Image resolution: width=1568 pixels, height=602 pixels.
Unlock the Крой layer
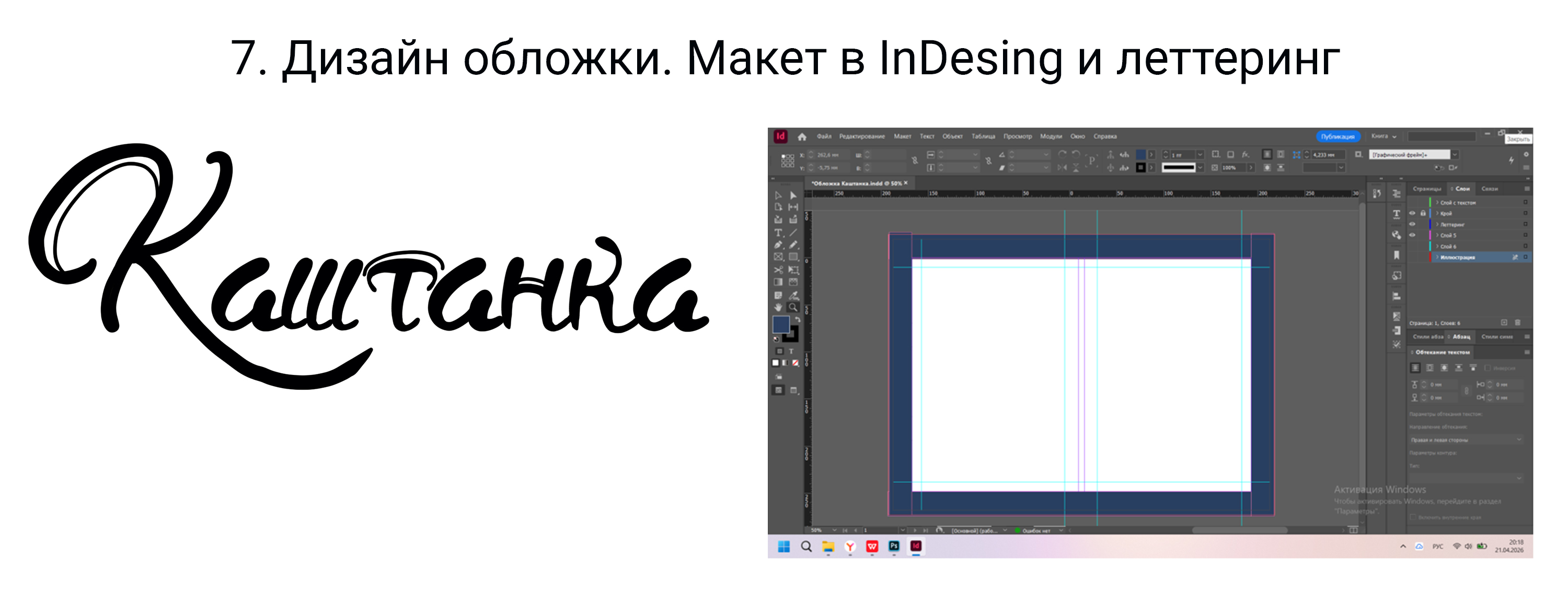1424,213
